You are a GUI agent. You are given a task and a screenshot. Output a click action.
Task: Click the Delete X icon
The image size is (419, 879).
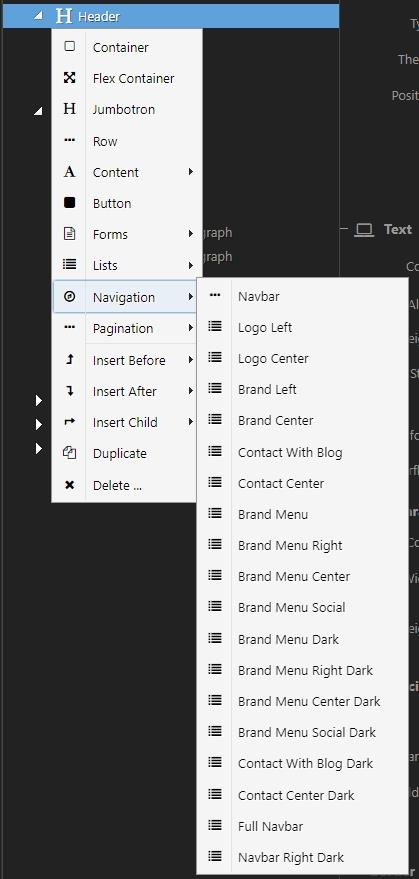coord(70,485)
